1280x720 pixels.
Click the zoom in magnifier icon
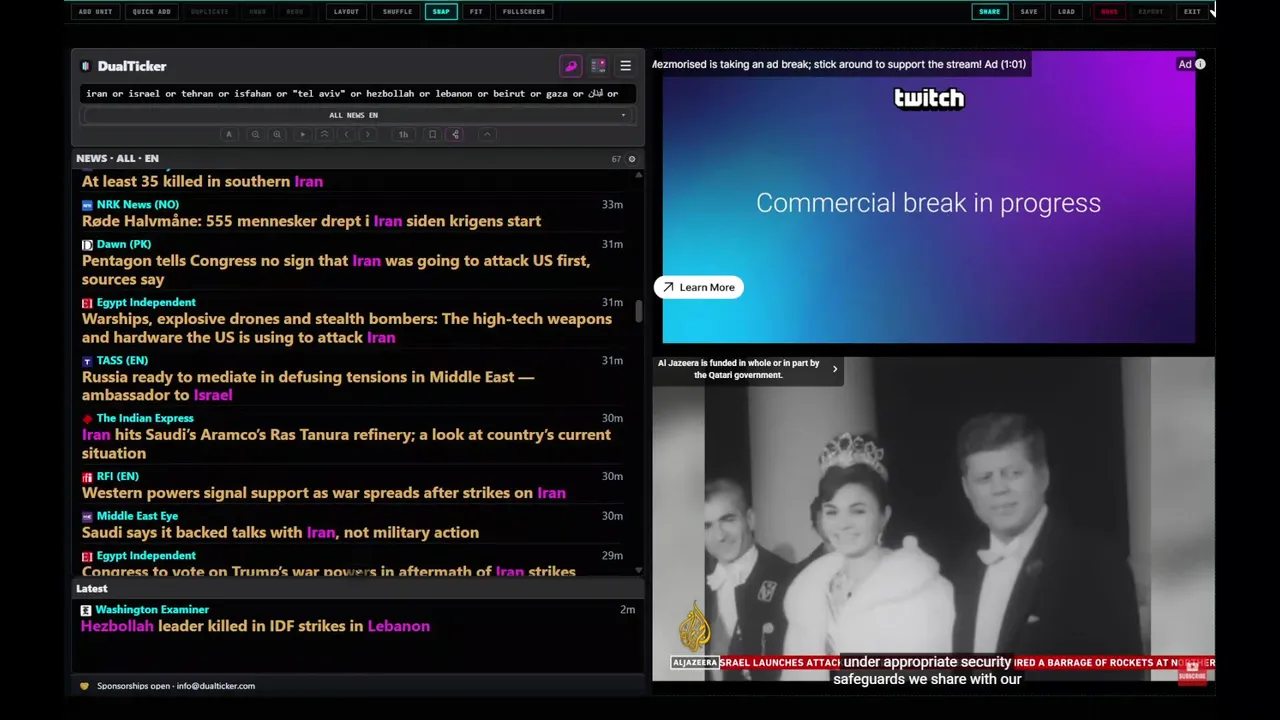(277, 134)
